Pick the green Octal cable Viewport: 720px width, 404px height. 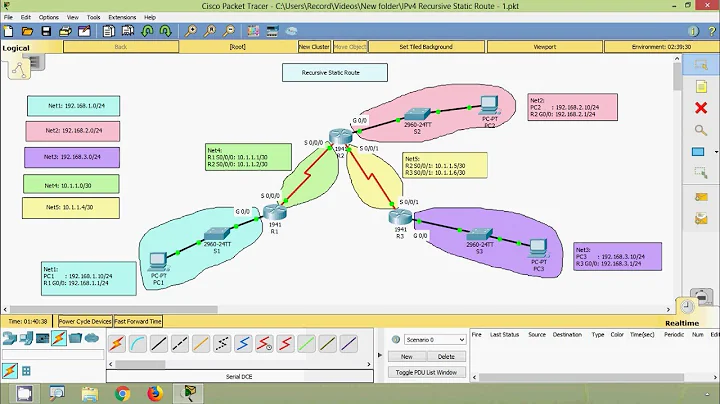306,343
